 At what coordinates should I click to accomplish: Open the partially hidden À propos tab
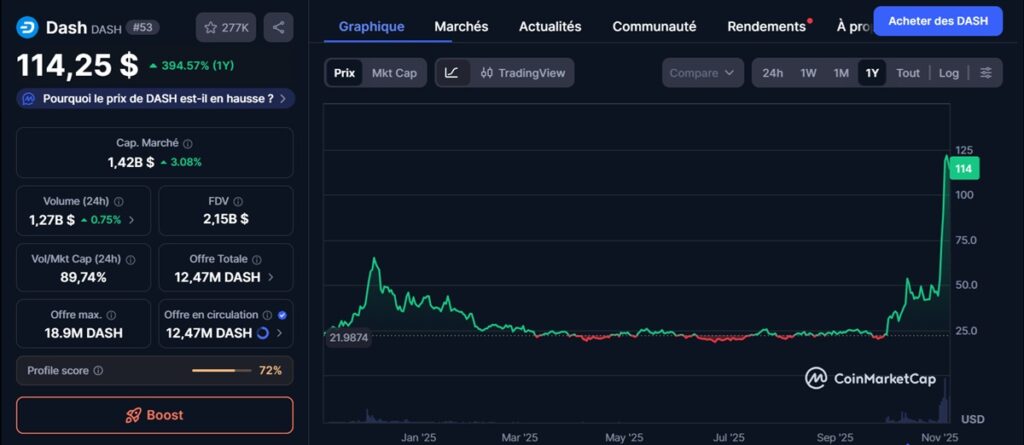tap(853, 27)
